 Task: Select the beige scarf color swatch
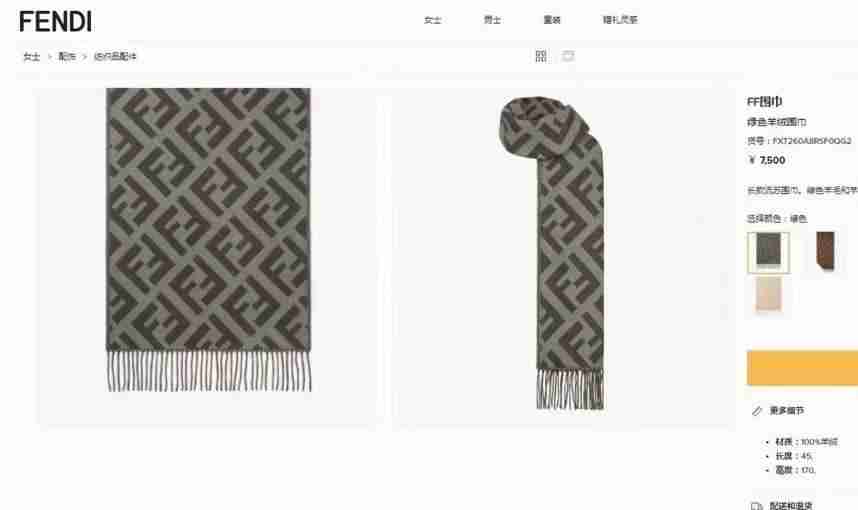click(768, 294)
